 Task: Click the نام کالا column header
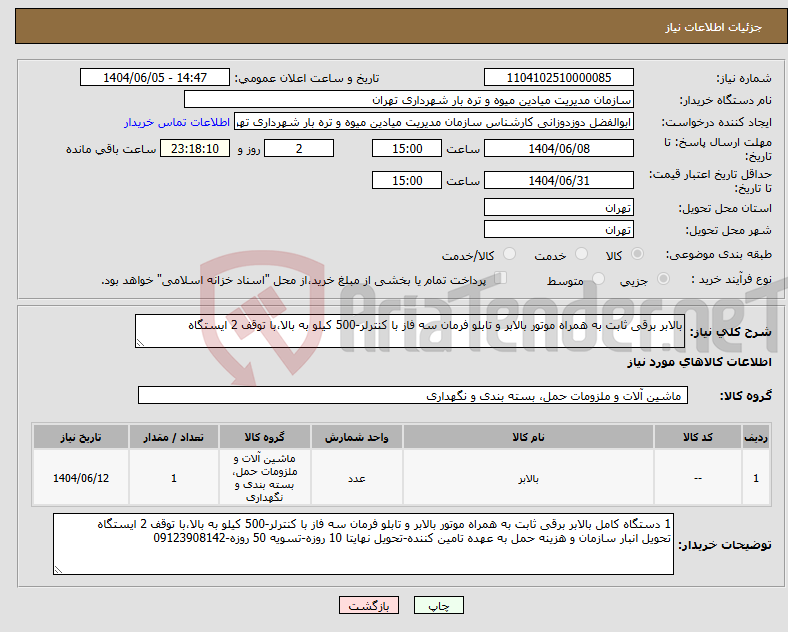pos(528,437)
